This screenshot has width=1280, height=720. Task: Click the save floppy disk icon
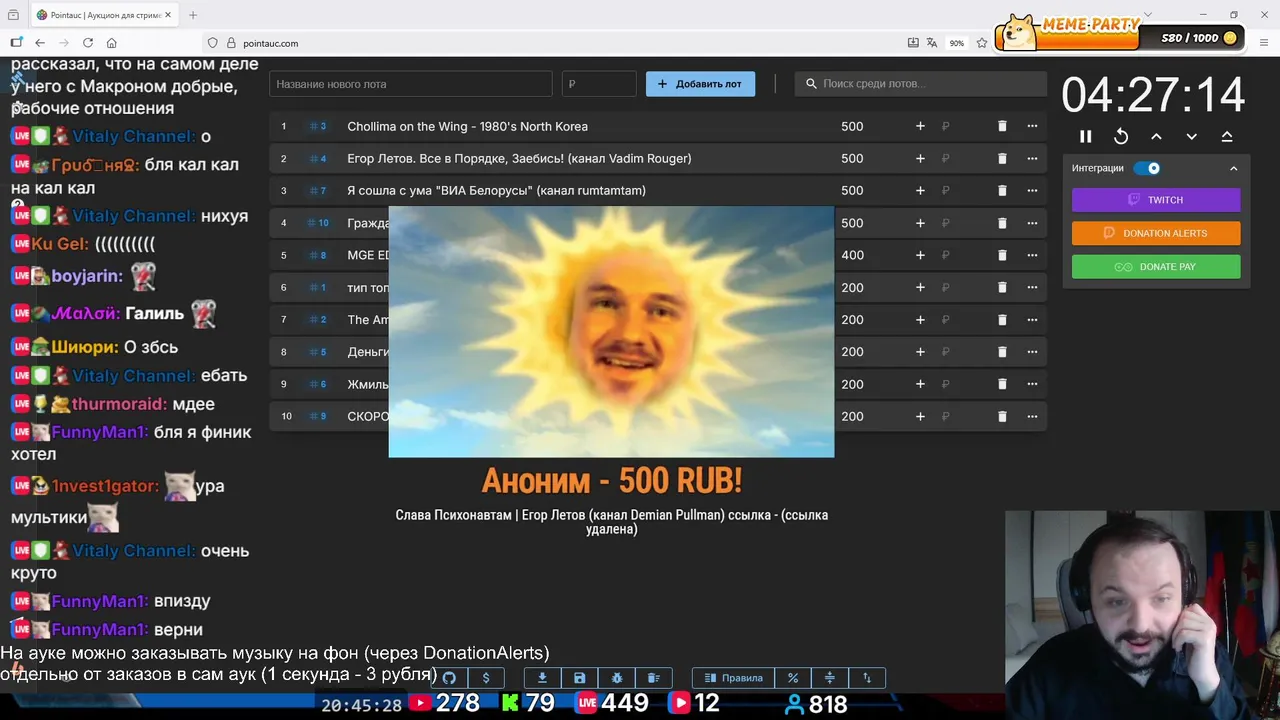[579, 678]
